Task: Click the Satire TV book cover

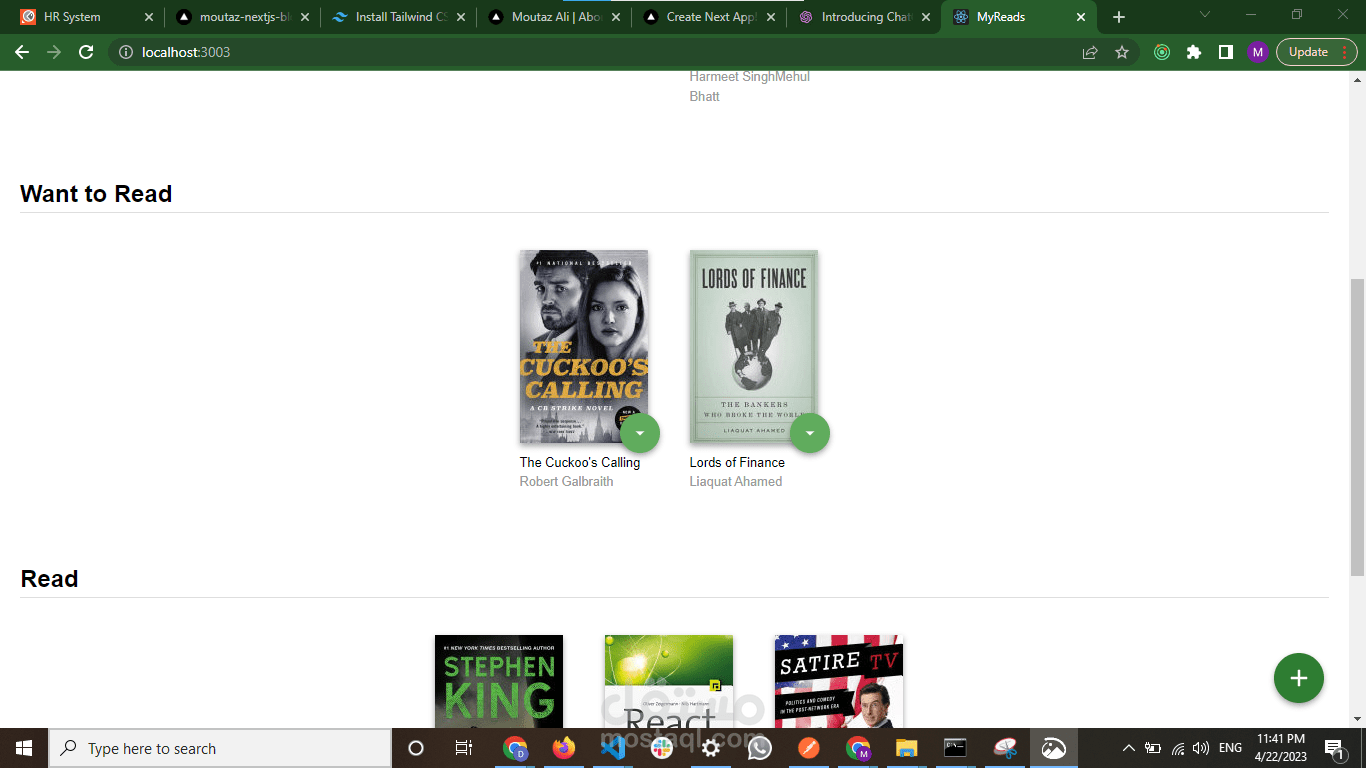Action: [839, 681]
